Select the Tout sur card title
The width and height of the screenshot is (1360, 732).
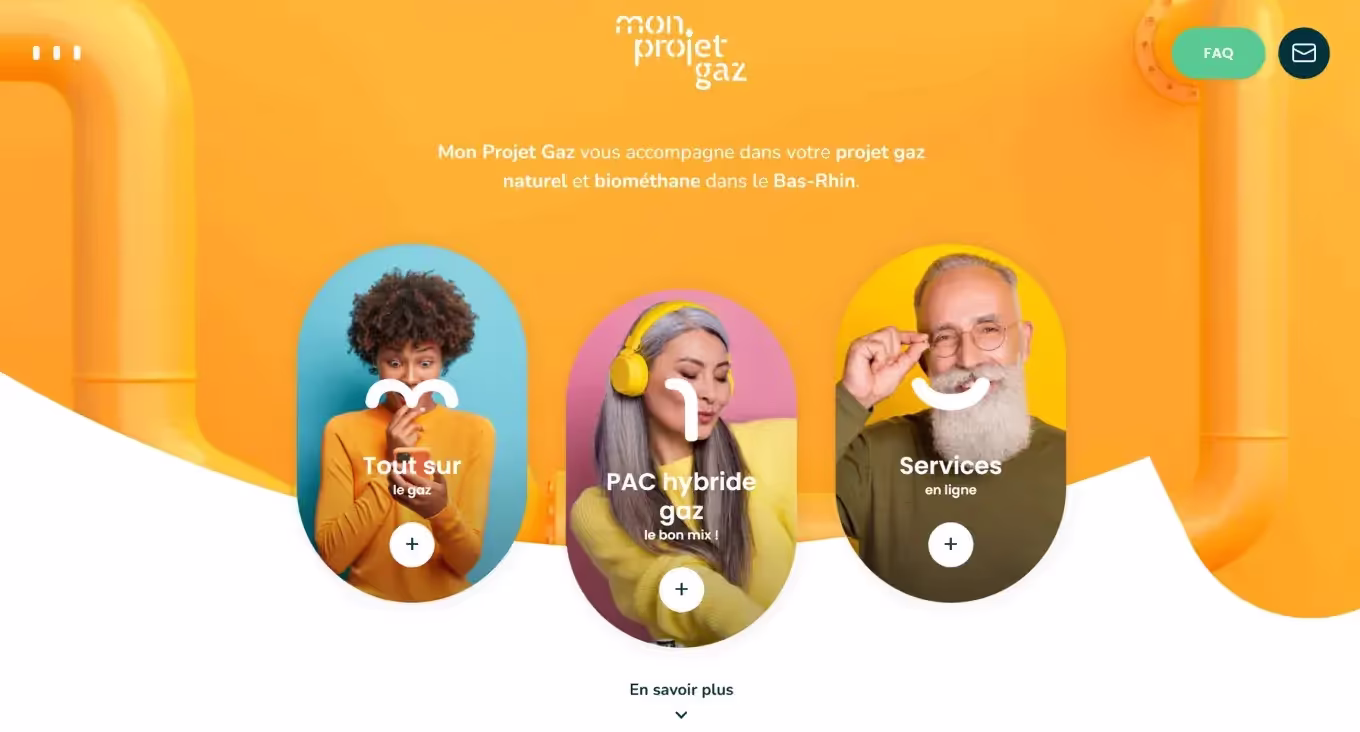click(412, 466)
